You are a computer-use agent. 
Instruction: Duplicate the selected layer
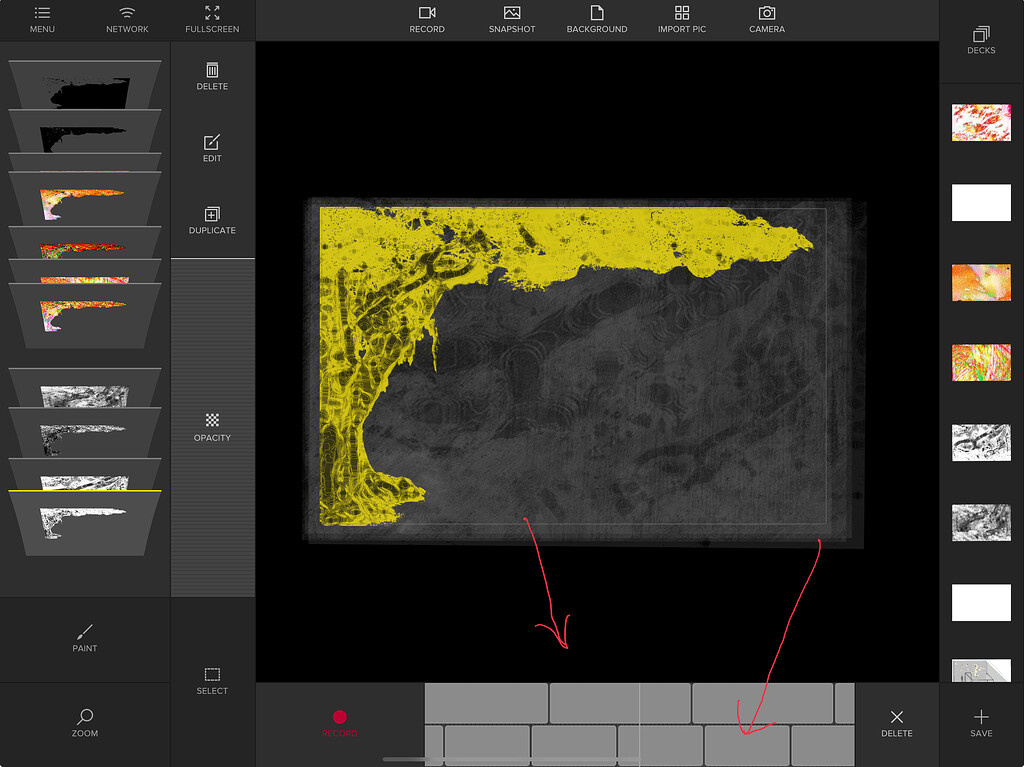coord(212,222)
